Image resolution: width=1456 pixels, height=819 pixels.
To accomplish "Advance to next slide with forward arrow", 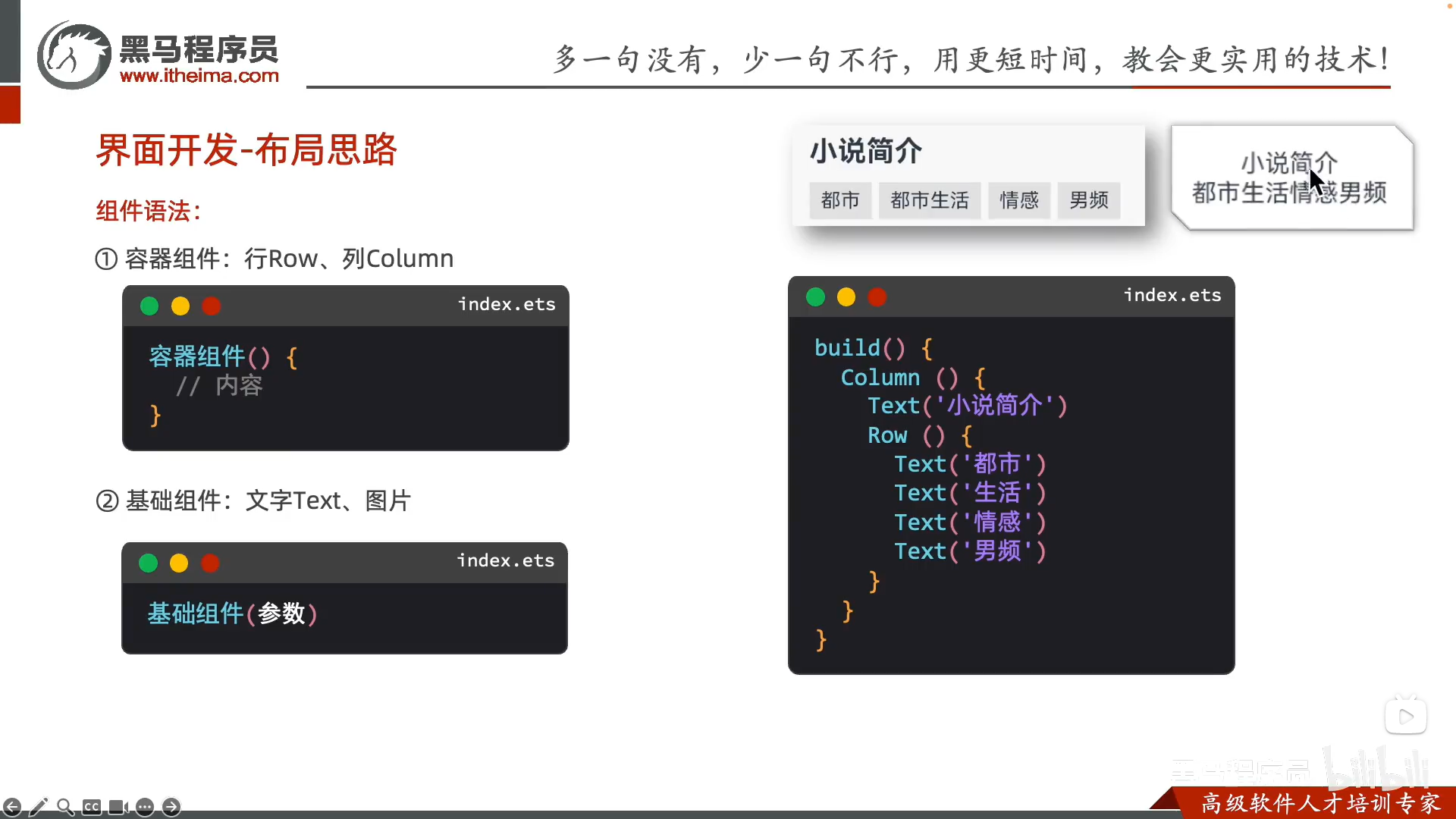I will [171, 807].
